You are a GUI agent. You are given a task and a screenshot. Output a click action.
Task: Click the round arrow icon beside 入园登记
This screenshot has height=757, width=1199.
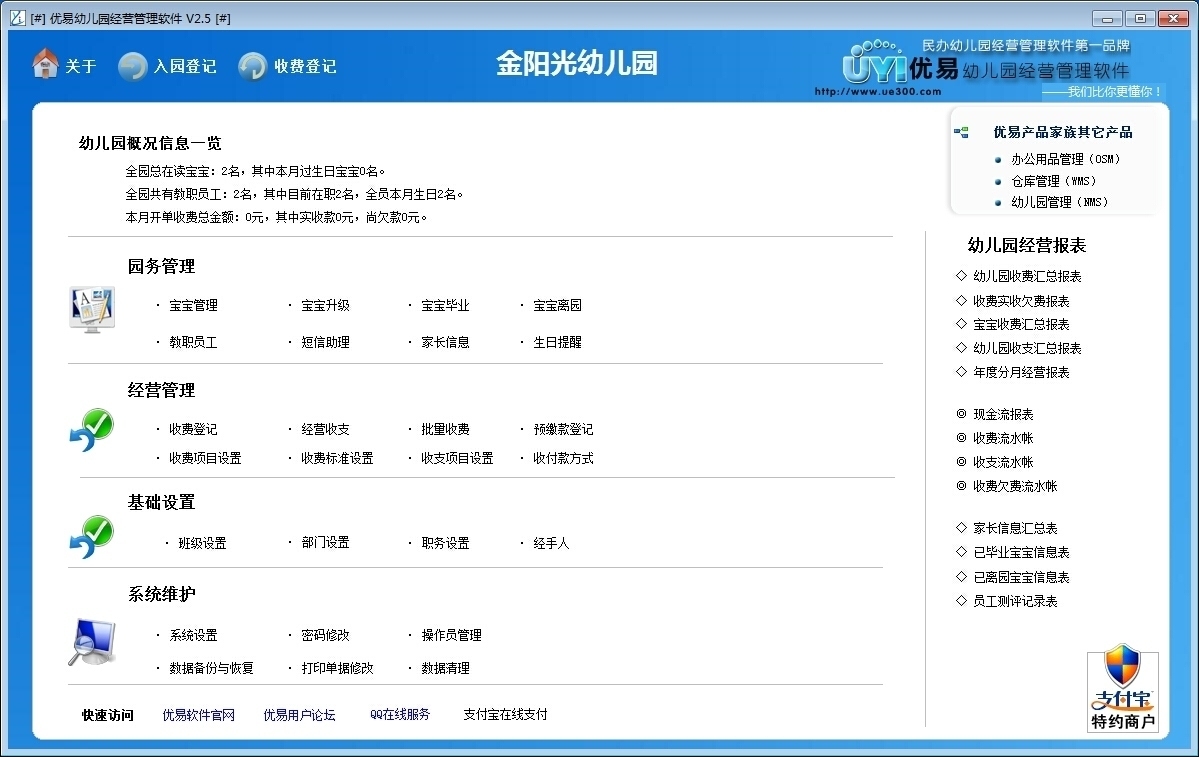(x=132, y=67)
